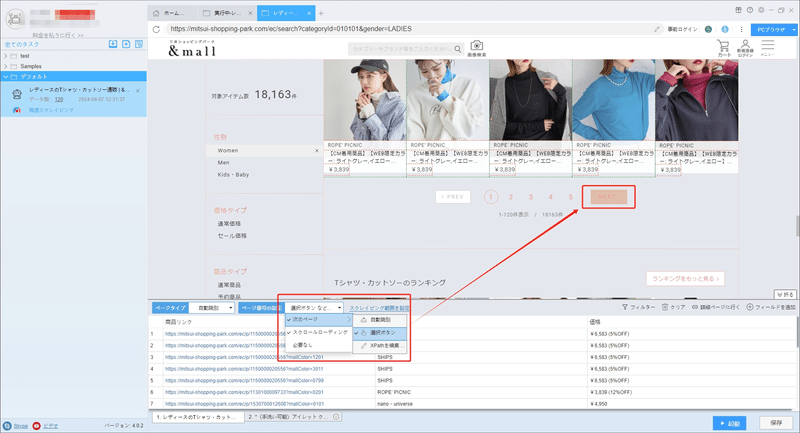Remove the Women filter with its X

(x=316, y=150)
